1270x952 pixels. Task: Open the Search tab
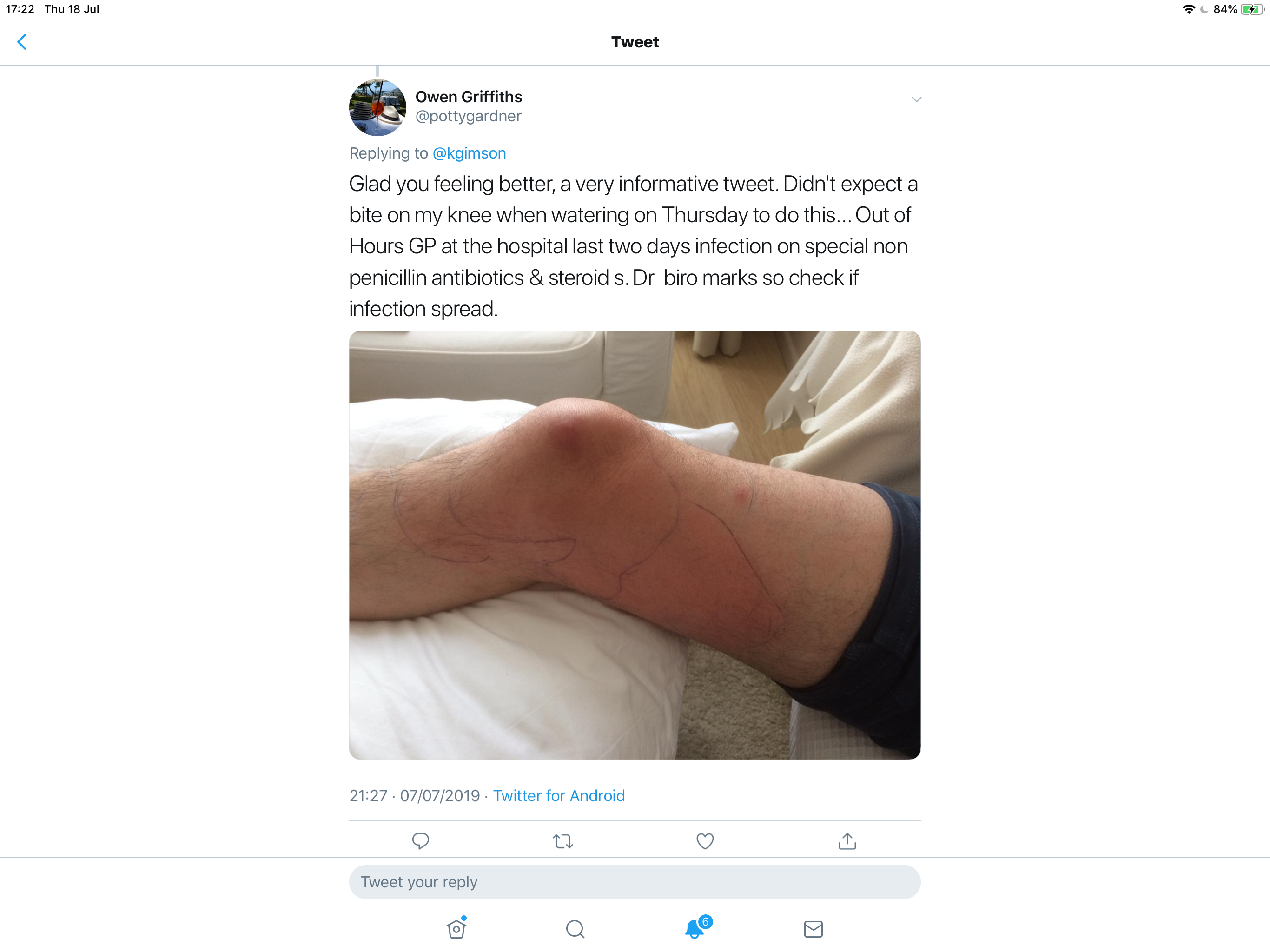pyautogui.click(x=575, y=929)
